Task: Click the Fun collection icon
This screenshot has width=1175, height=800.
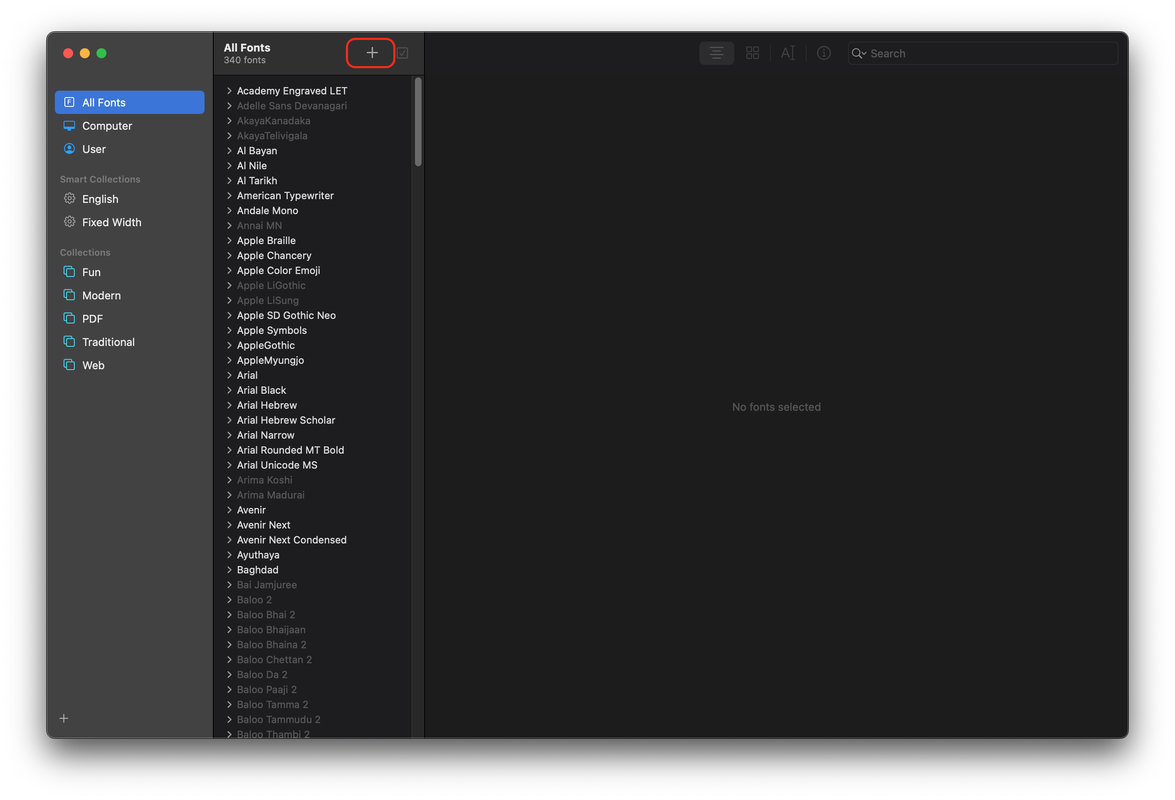Action: [69, 271]
